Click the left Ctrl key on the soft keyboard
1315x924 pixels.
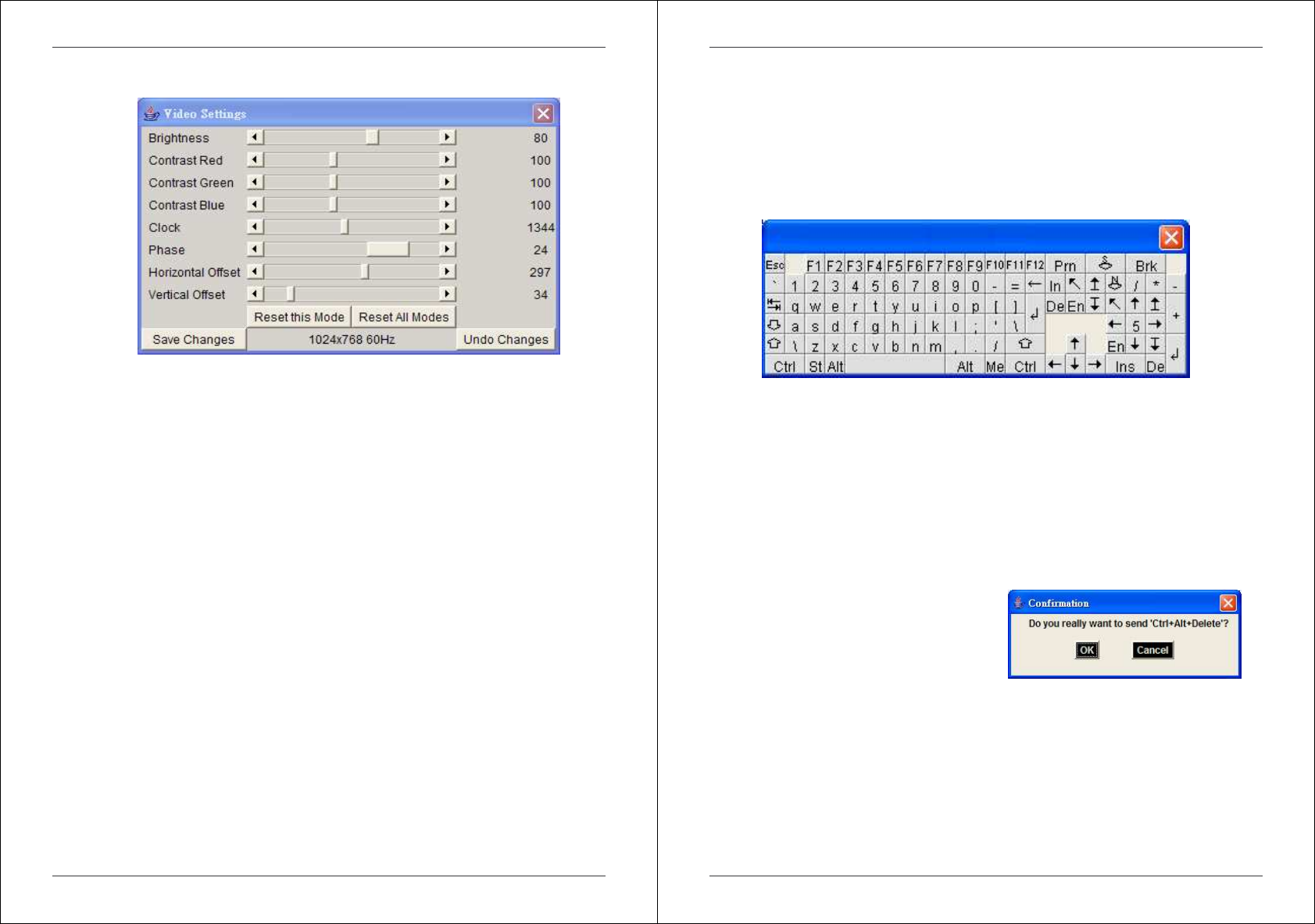[x=784, y=366]
